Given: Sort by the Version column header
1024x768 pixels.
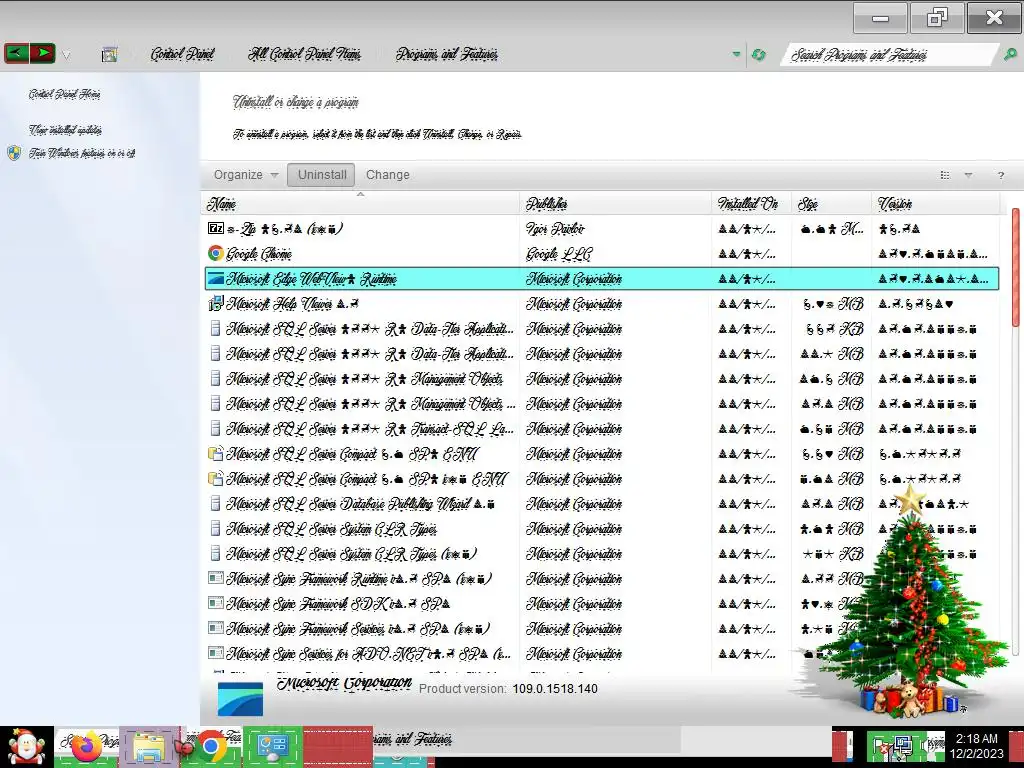Looking at the screenshot, I should pyautogui.click(x=935, y=204).
